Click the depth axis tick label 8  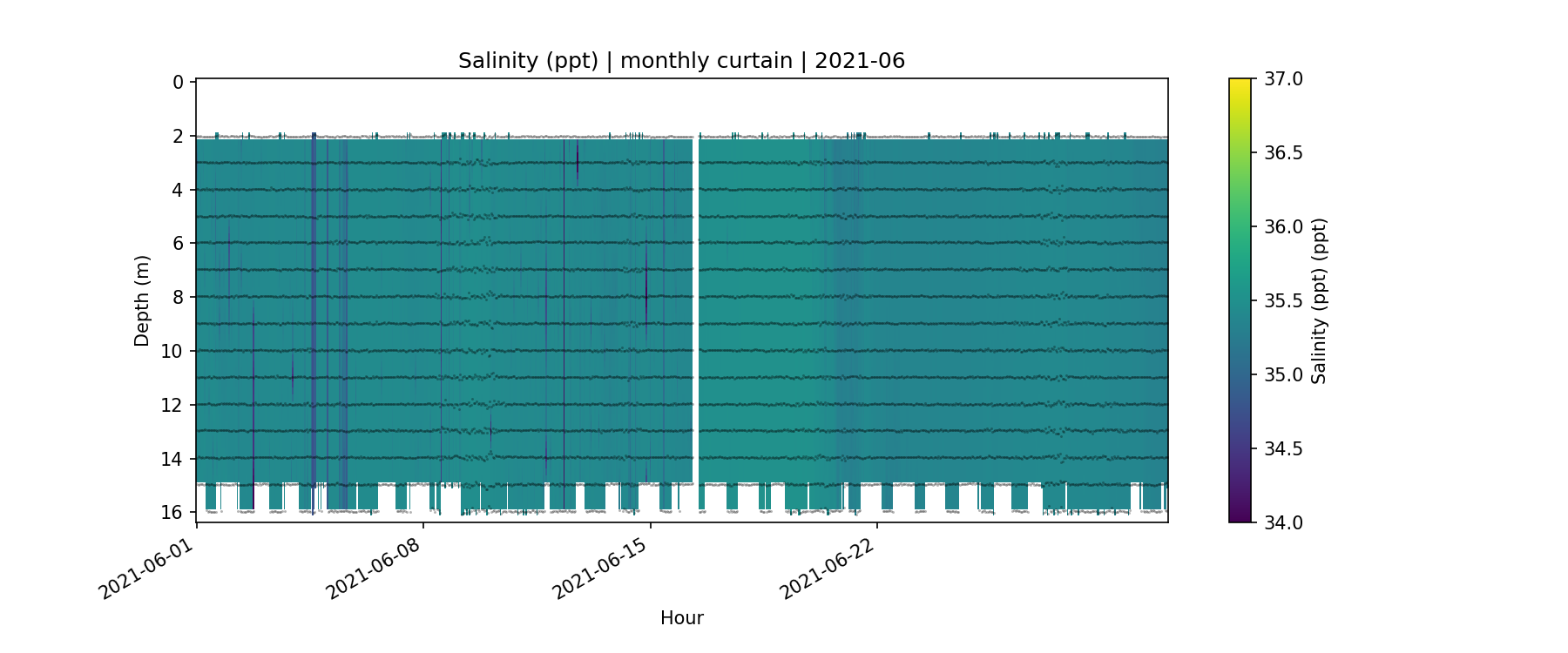tap(178, 298)
